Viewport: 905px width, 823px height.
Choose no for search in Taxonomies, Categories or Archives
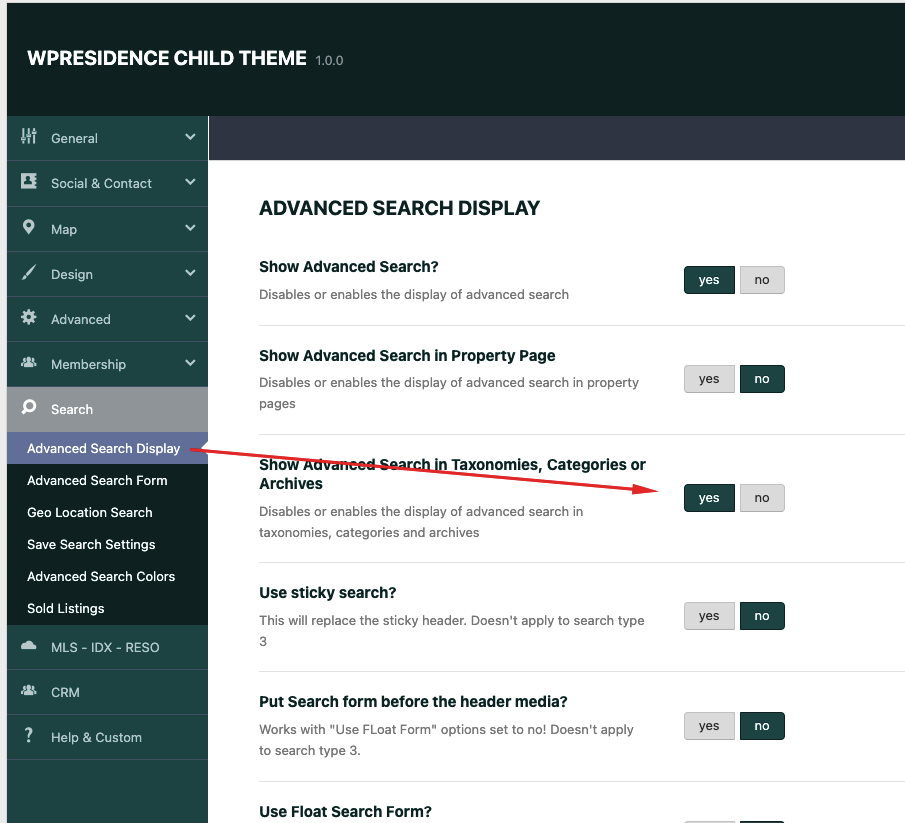[x=762, y=498]
